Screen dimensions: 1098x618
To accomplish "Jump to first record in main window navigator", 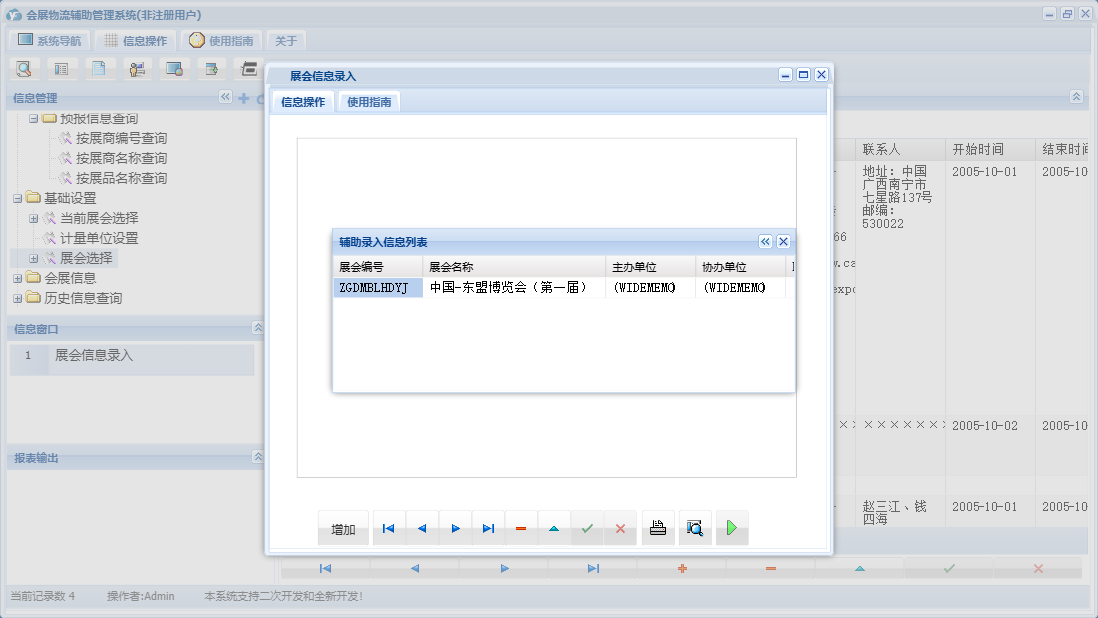I will [325, 568].
